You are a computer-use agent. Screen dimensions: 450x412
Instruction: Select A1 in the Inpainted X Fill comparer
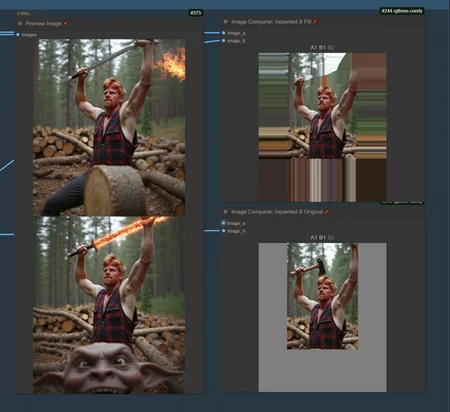coord(314,48)
